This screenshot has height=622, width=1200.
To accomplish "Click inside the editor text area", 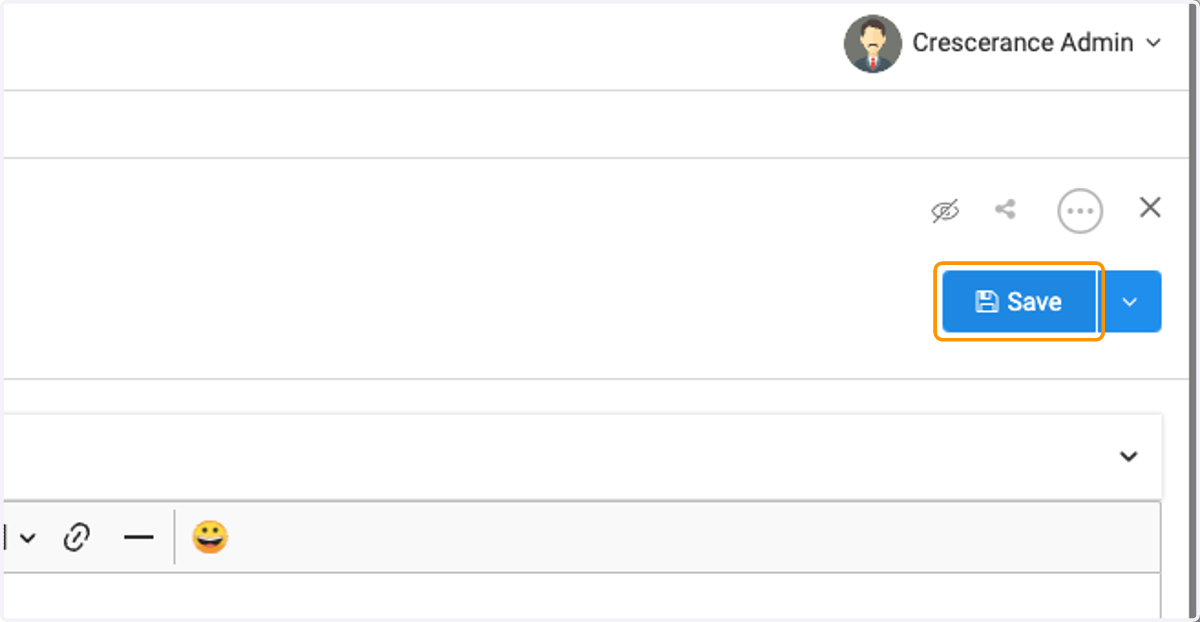I will (x=580, y=596).
